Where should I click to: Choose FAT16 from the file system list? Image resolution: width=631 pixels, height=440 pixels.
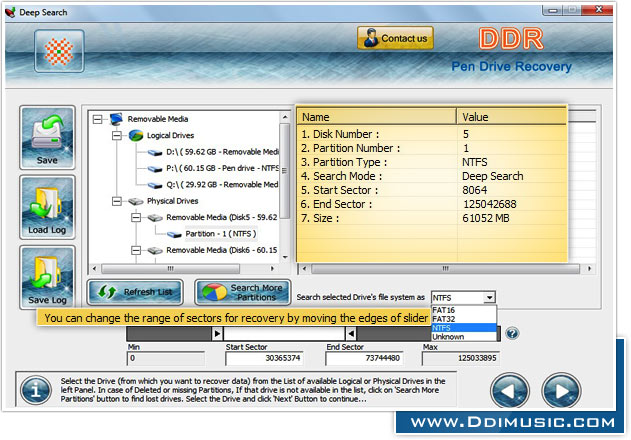pyautogui.click(x=464, y=310)
